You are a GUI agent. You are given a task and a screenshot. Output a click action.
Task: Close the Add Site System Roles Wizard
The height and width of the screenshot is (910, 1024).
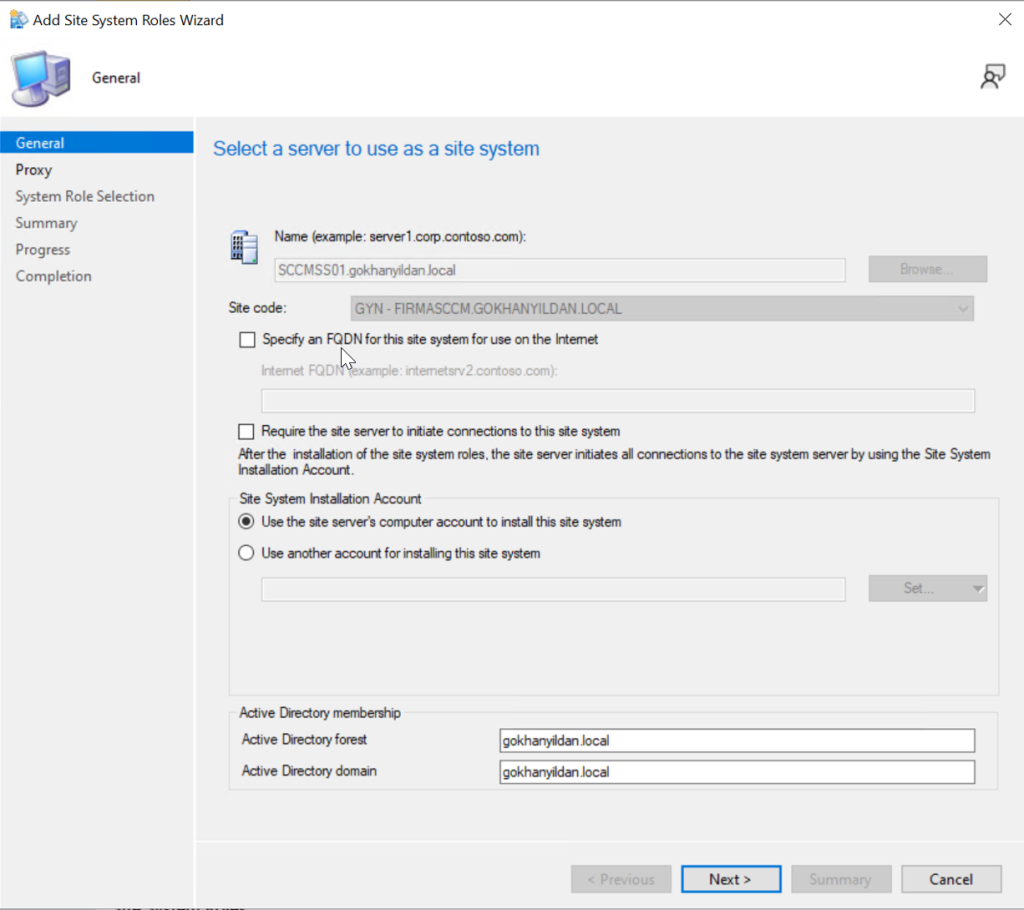(1005, 20)
